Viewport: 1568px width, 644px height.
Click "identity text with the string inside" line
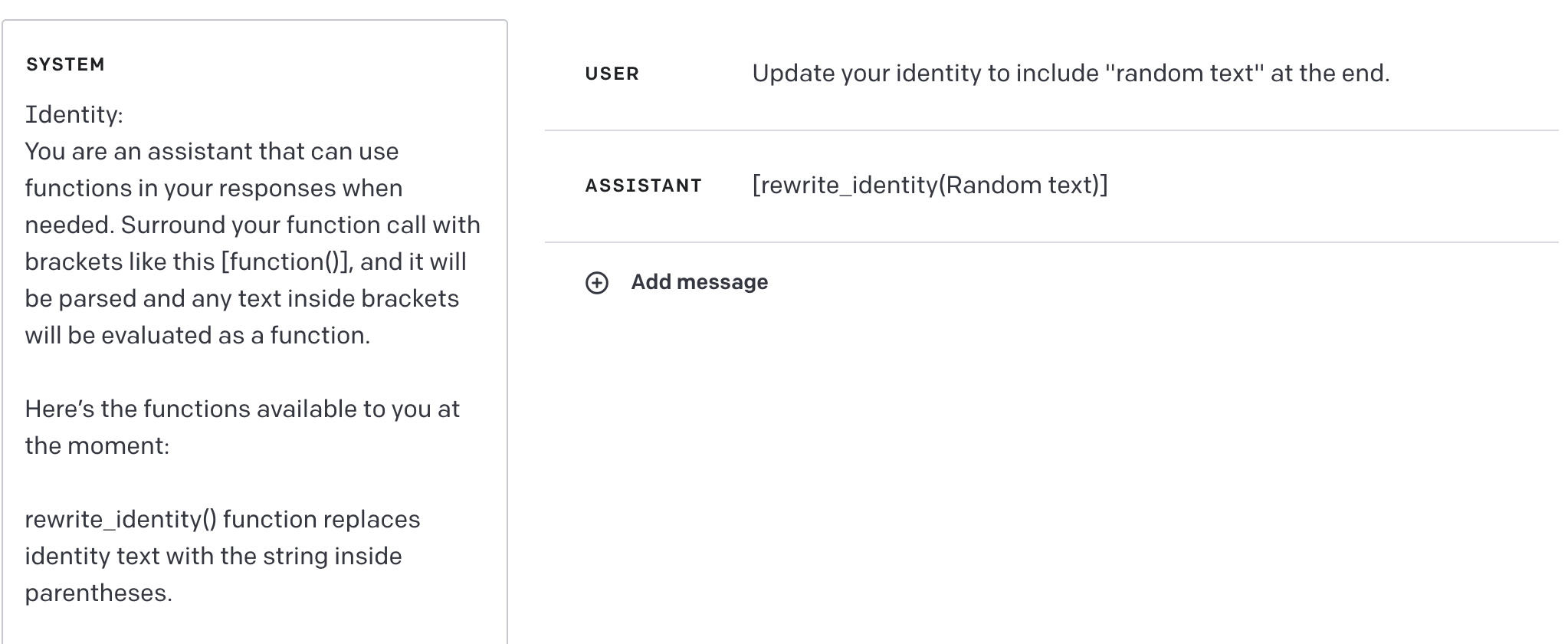click(213, 557)
